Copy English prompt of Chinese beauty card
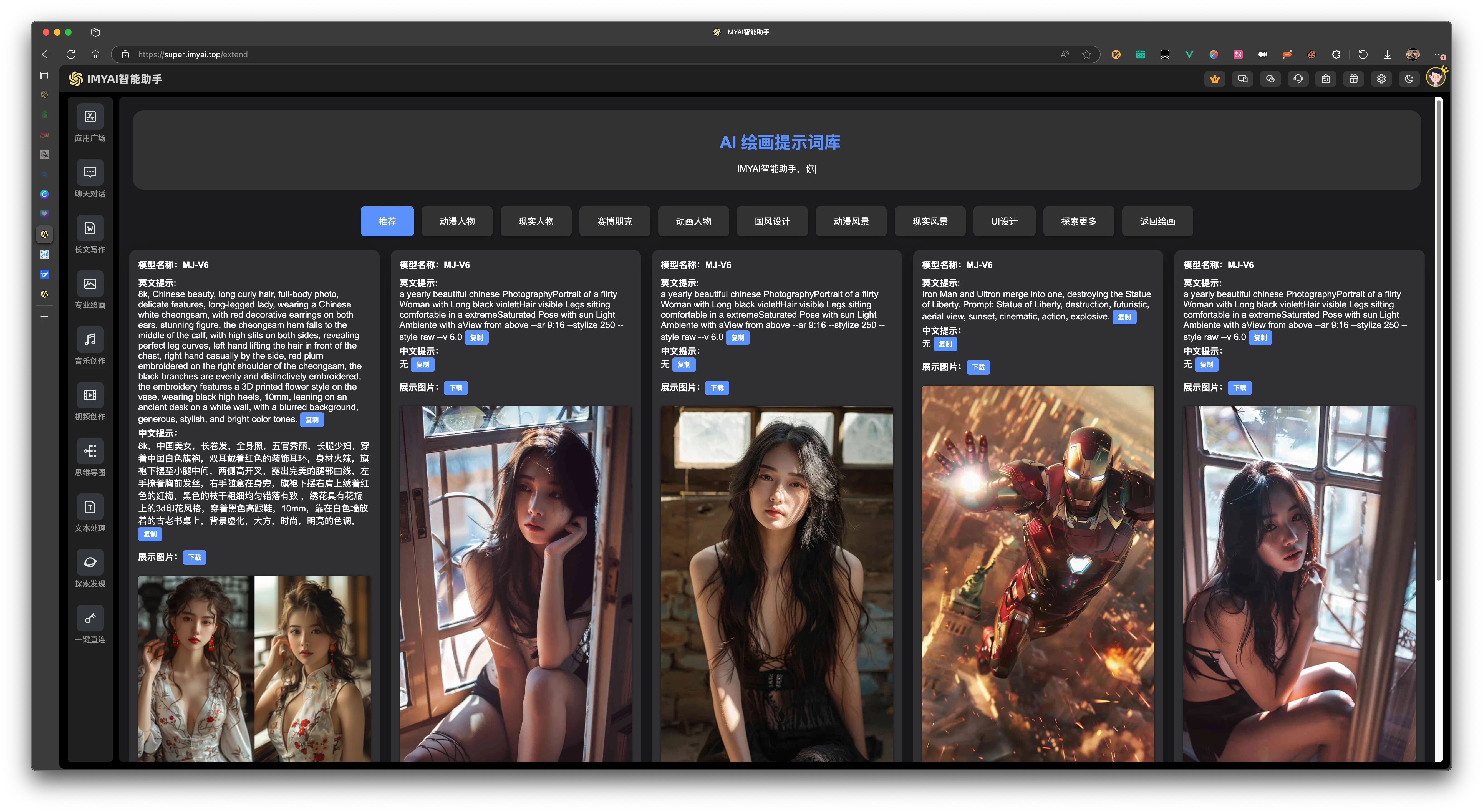The image size is (1483, 812). 312,420
